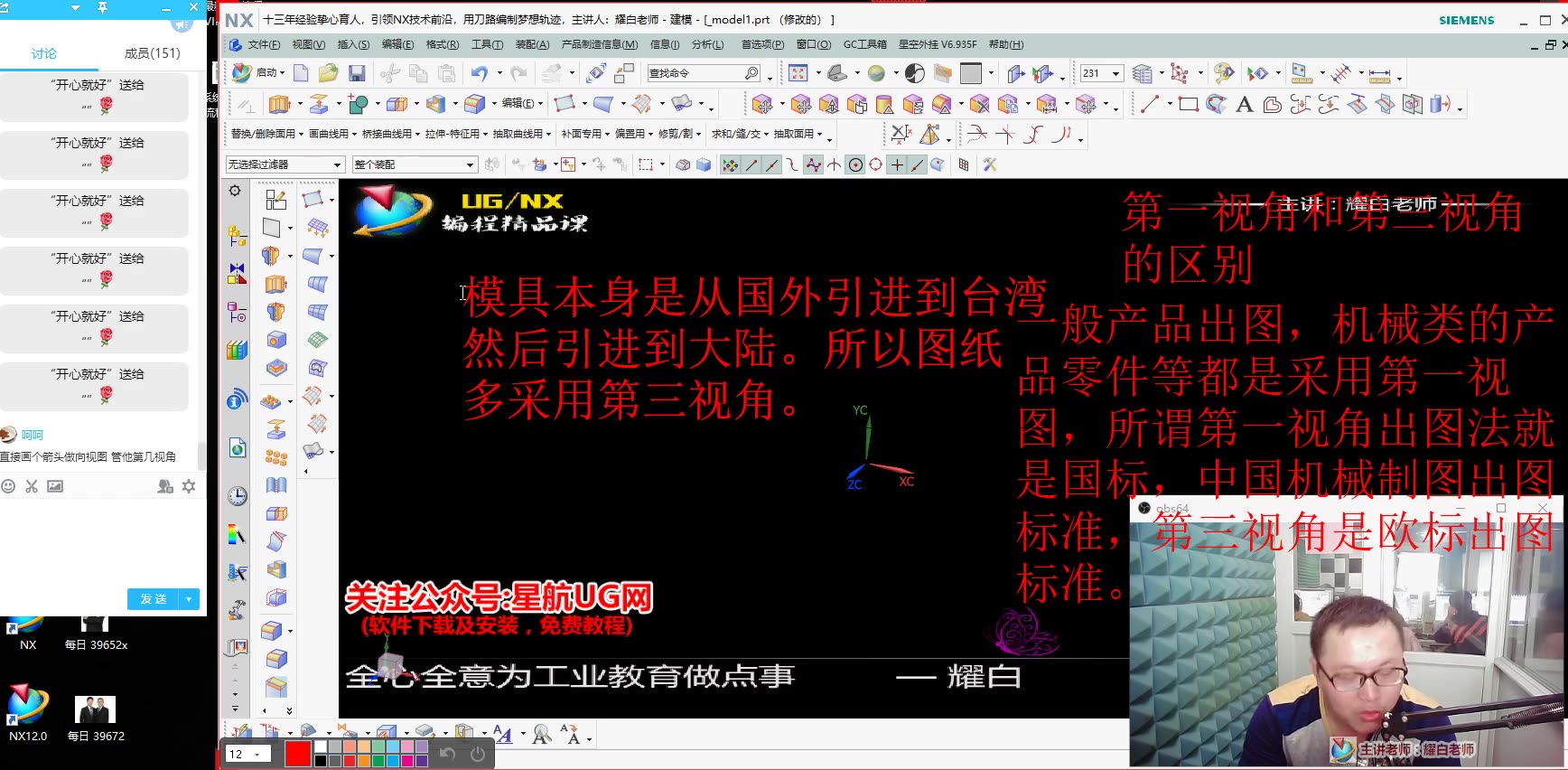Toggle the snap Control Point option

point(791,164)
